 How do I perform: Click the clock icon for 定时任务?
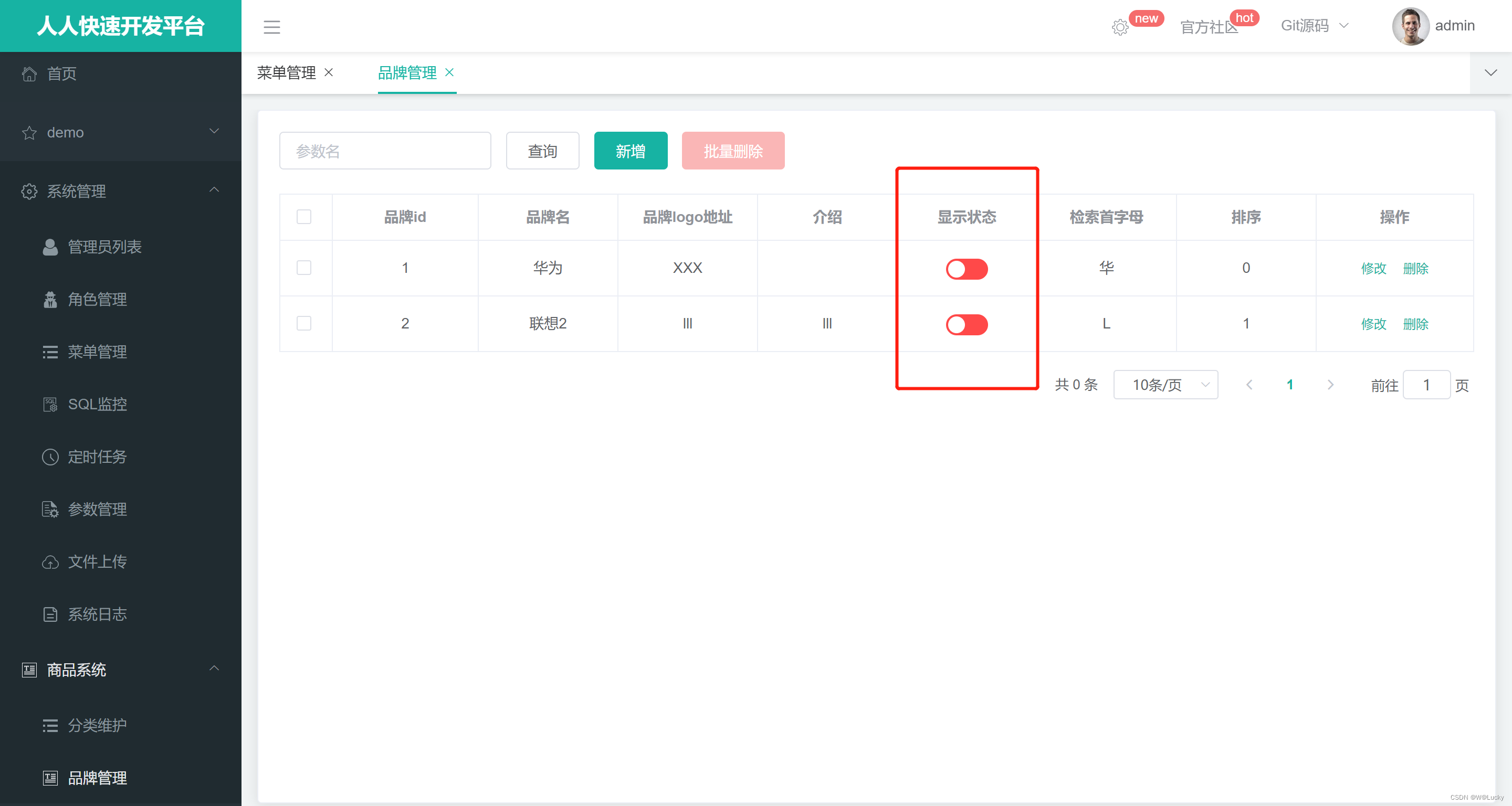click(50, 457)
